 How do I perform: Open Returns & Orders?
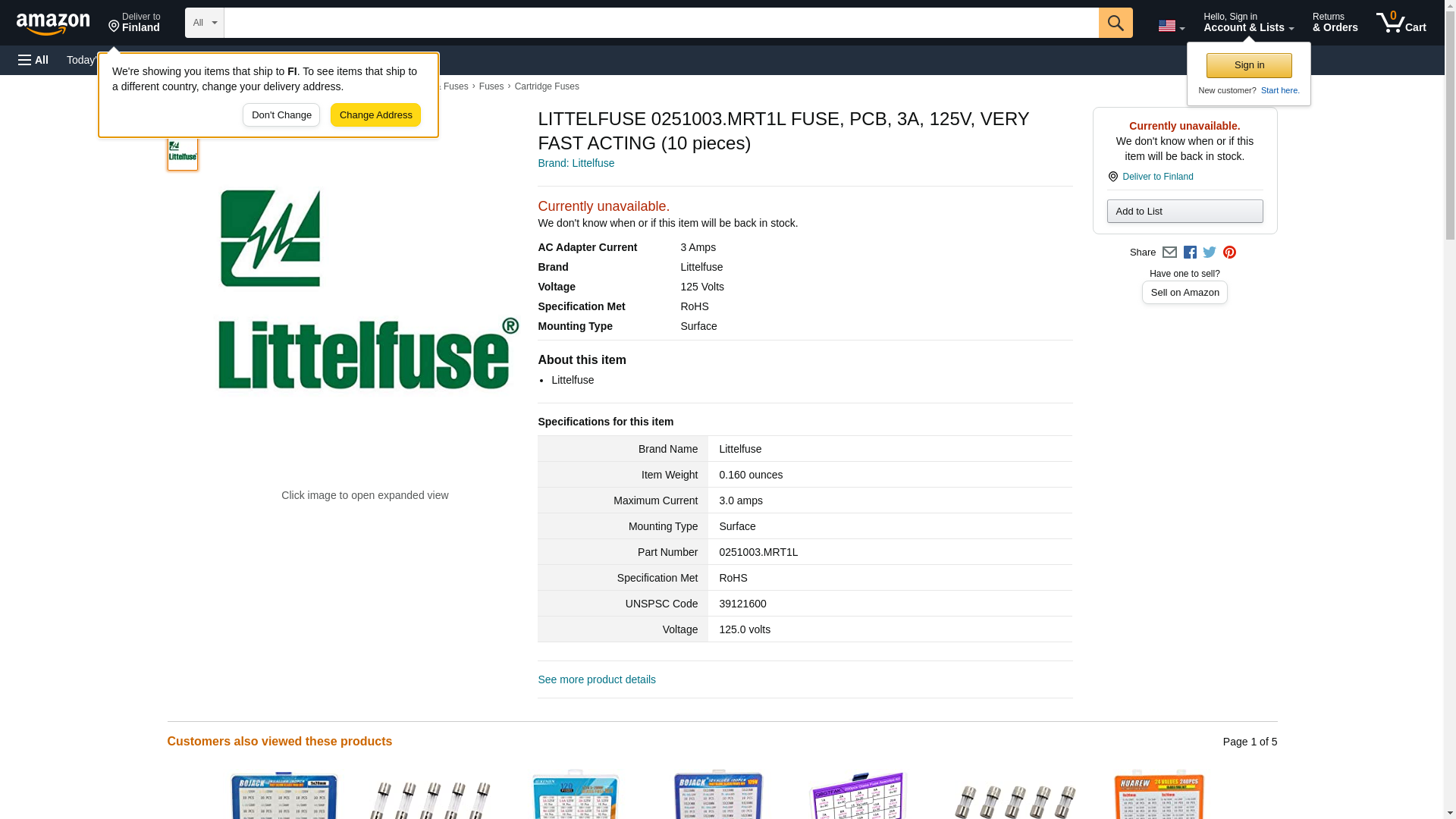[1335, 23]
